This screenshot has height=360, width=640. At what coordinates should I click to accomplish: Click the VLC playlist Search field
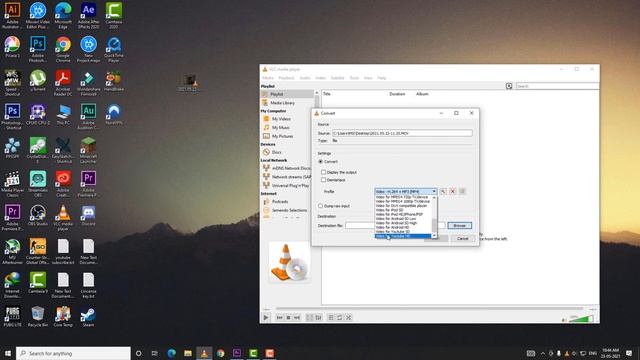click(x=557, y=86)
